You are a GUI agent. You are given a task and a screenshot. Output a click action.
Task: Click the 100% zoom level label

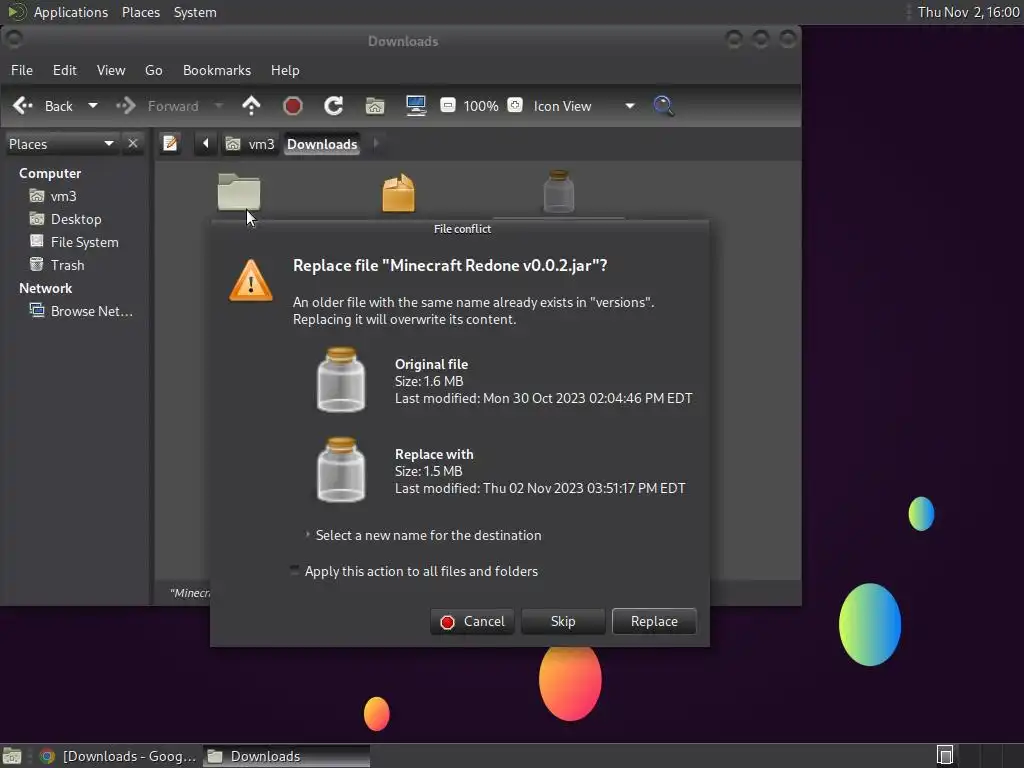point(481,106)
